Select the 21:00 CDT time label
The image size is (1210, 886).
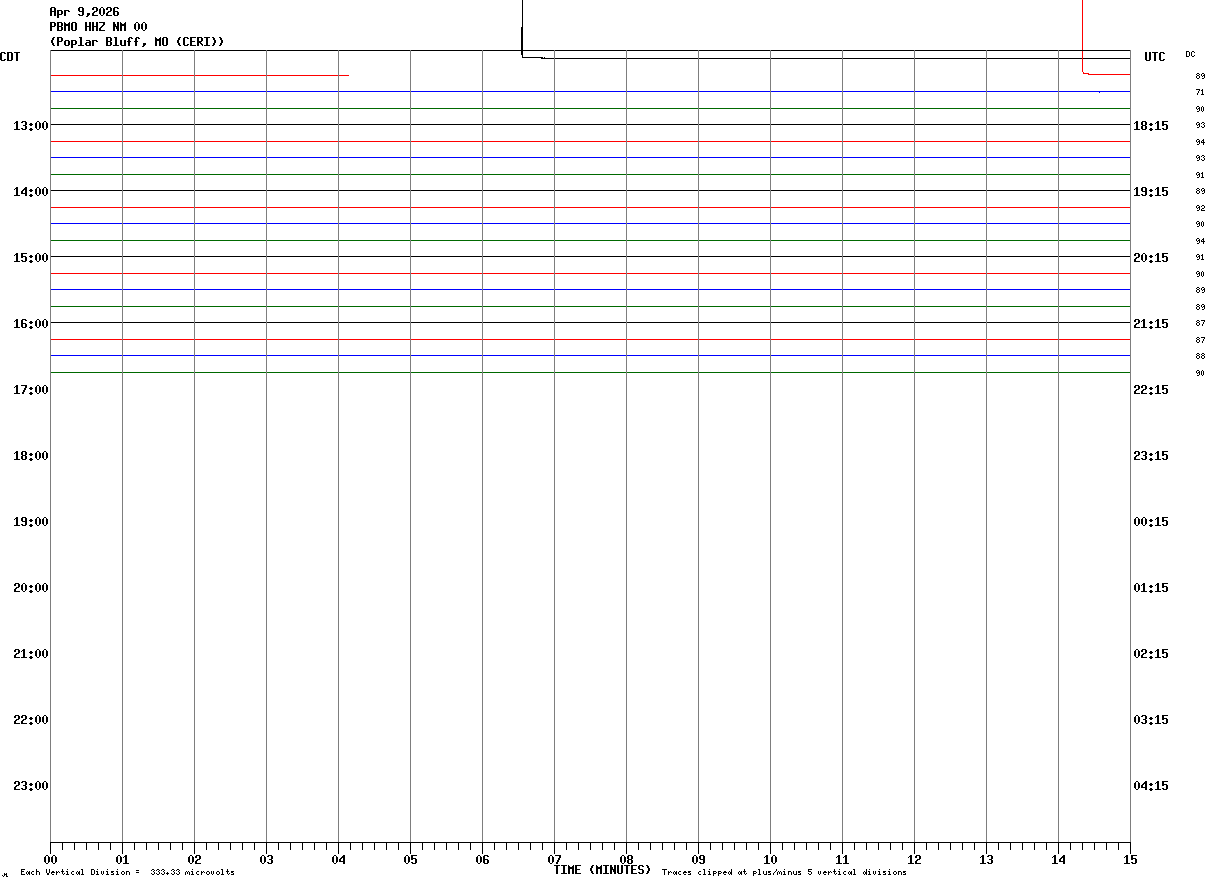(31, 653)
